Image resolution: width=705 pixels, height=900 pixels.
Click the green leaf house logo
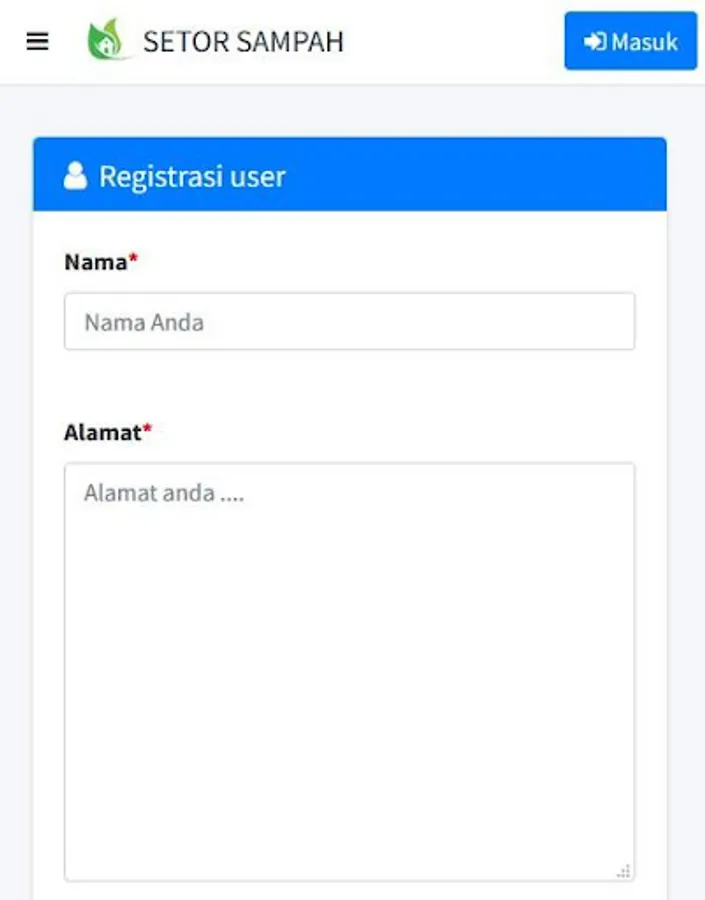pyautogui.click(x=106, y=39)
